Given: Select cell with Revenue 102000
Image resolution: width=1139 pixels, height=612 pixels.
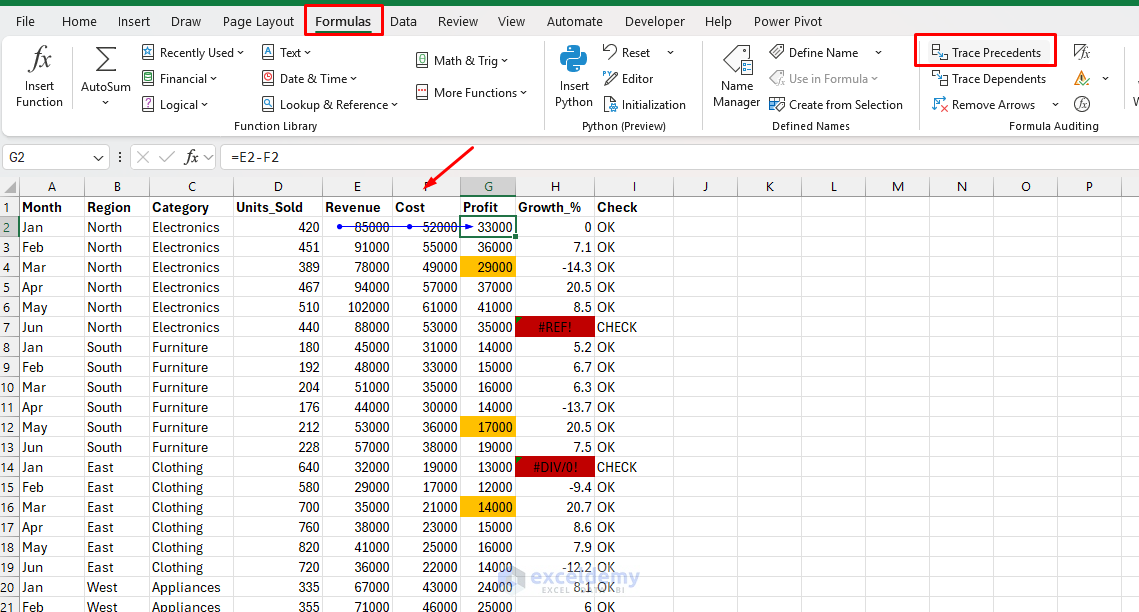Looking at the screenshot, I should [x=357, y=307].
